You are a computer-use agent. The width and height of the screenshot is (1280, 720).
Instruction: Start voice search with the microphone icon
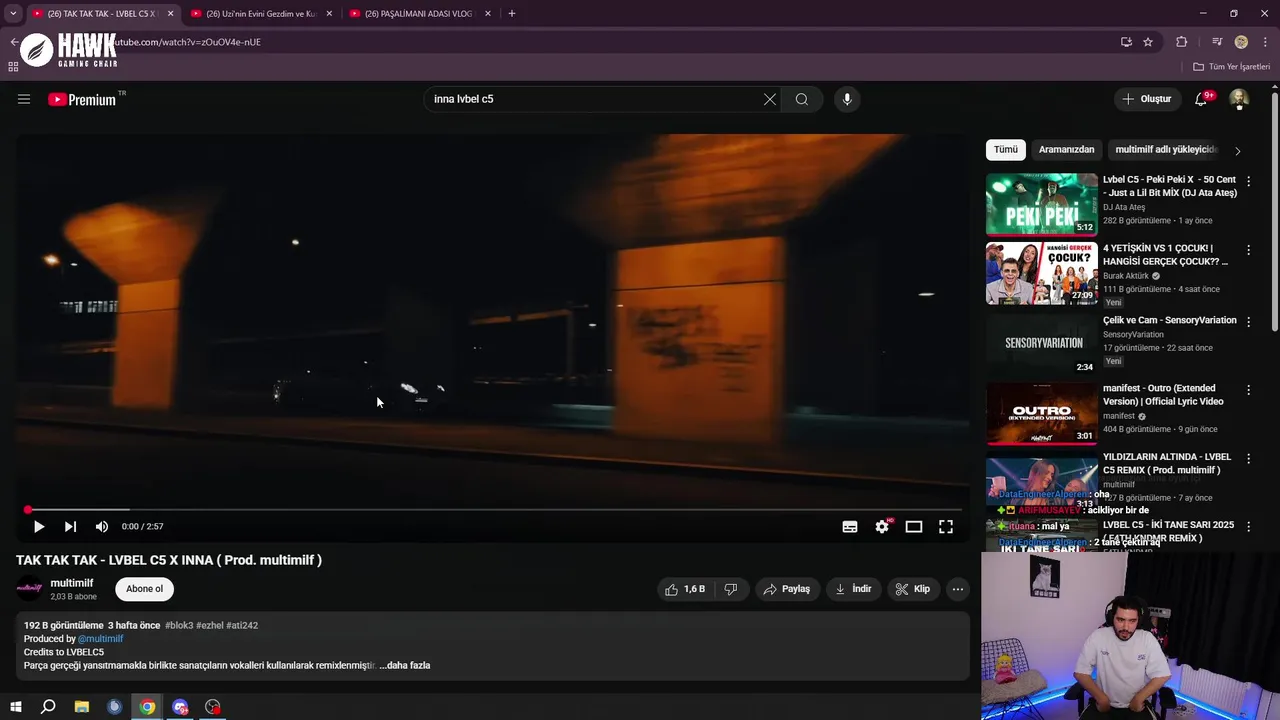(x=847, y=99)
